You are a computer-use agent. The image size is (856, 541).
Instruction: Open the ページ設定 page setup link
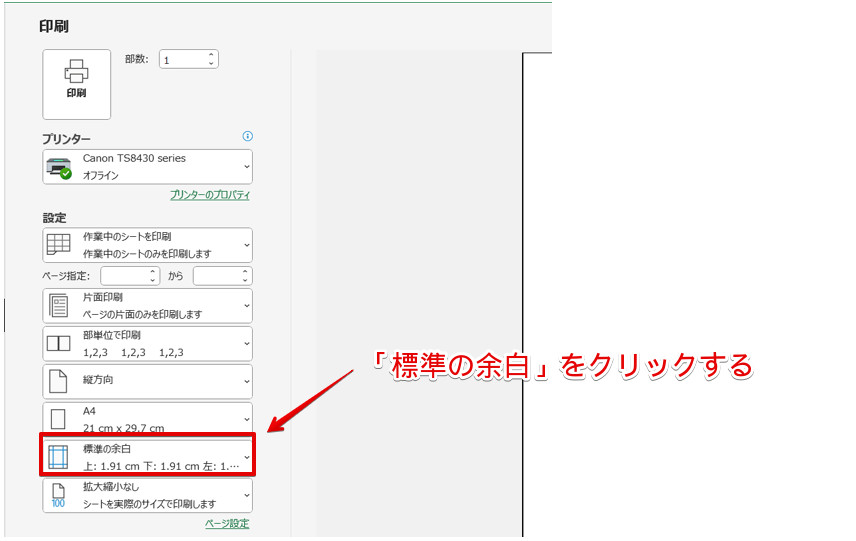click(227, 524)
